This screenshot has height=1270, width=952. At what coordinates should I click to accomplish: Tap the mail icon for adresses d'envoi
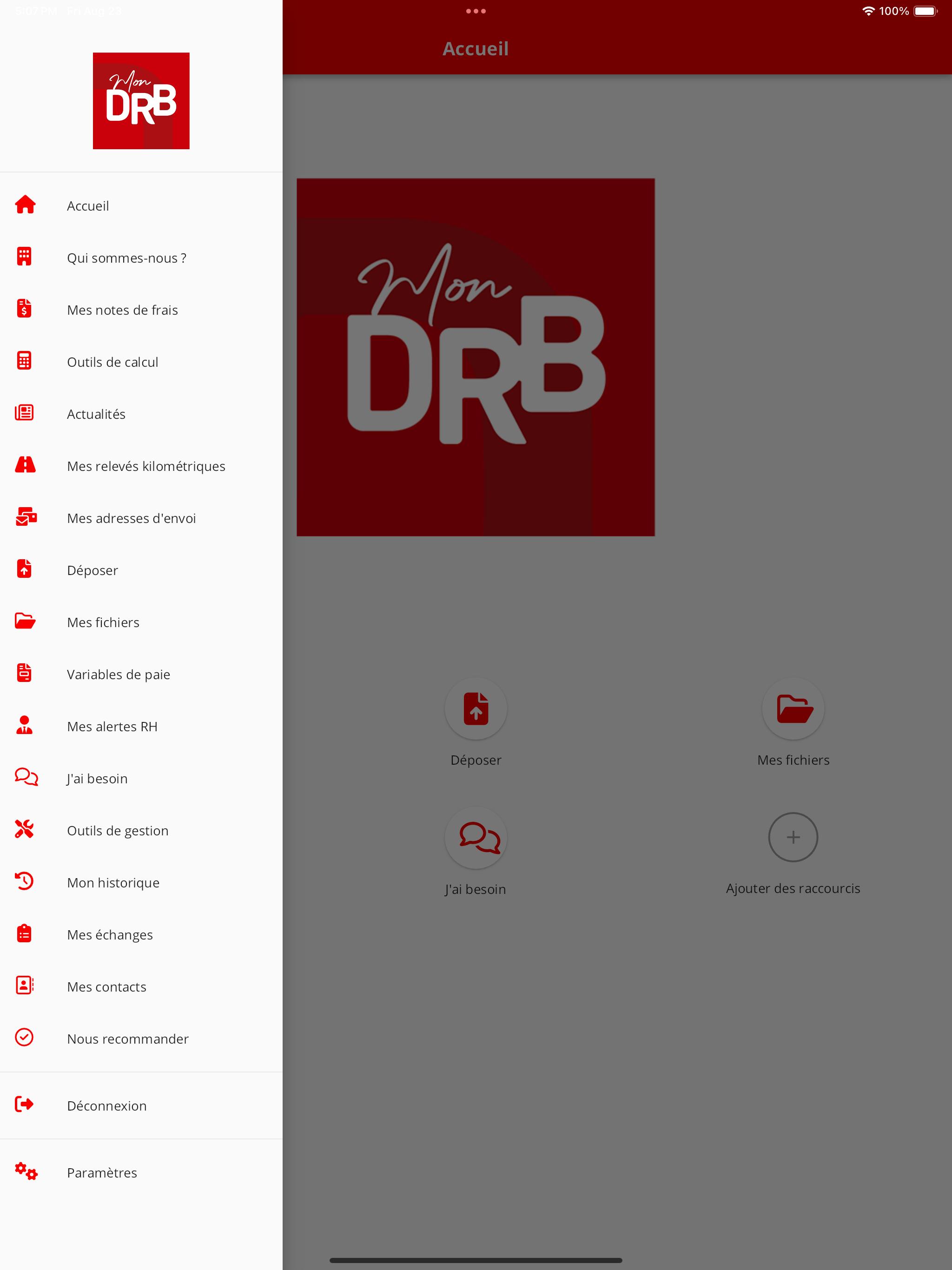pyautogui.click(x=26, y=517)
